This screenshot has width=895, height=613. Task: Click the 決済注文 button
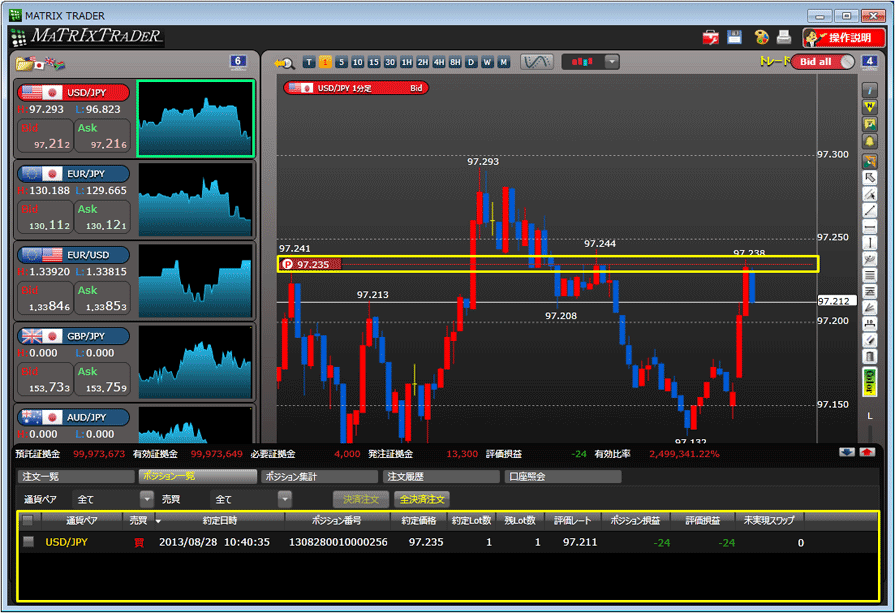361,499
